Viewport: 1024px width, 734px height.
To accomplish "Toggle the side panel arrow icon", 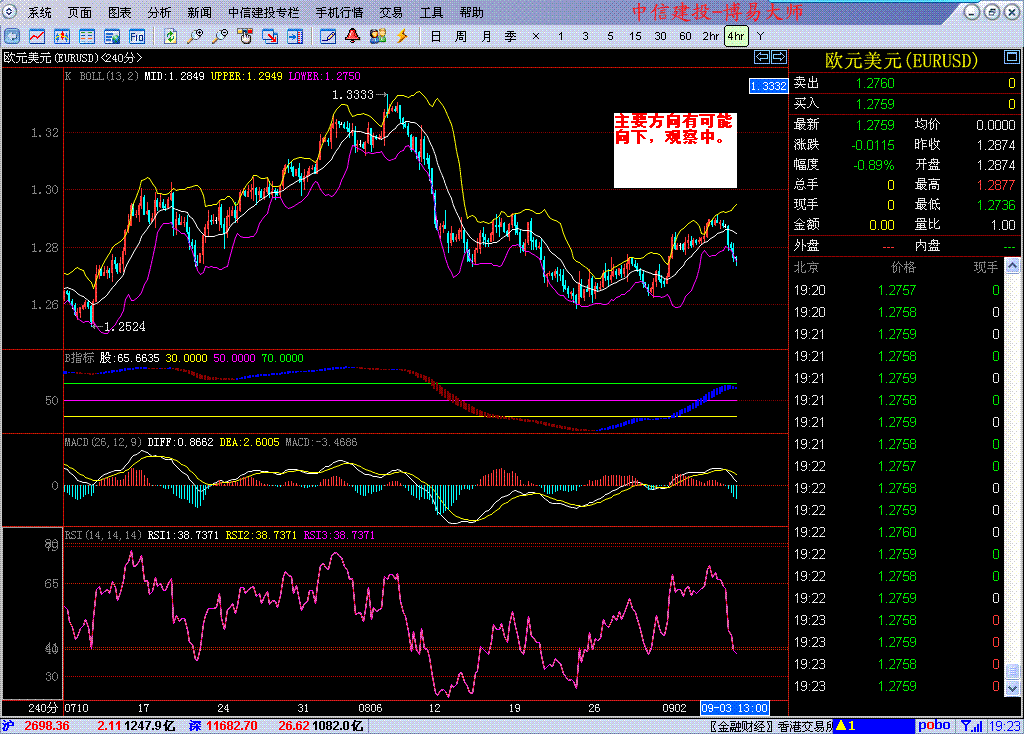I will [295, 36].
